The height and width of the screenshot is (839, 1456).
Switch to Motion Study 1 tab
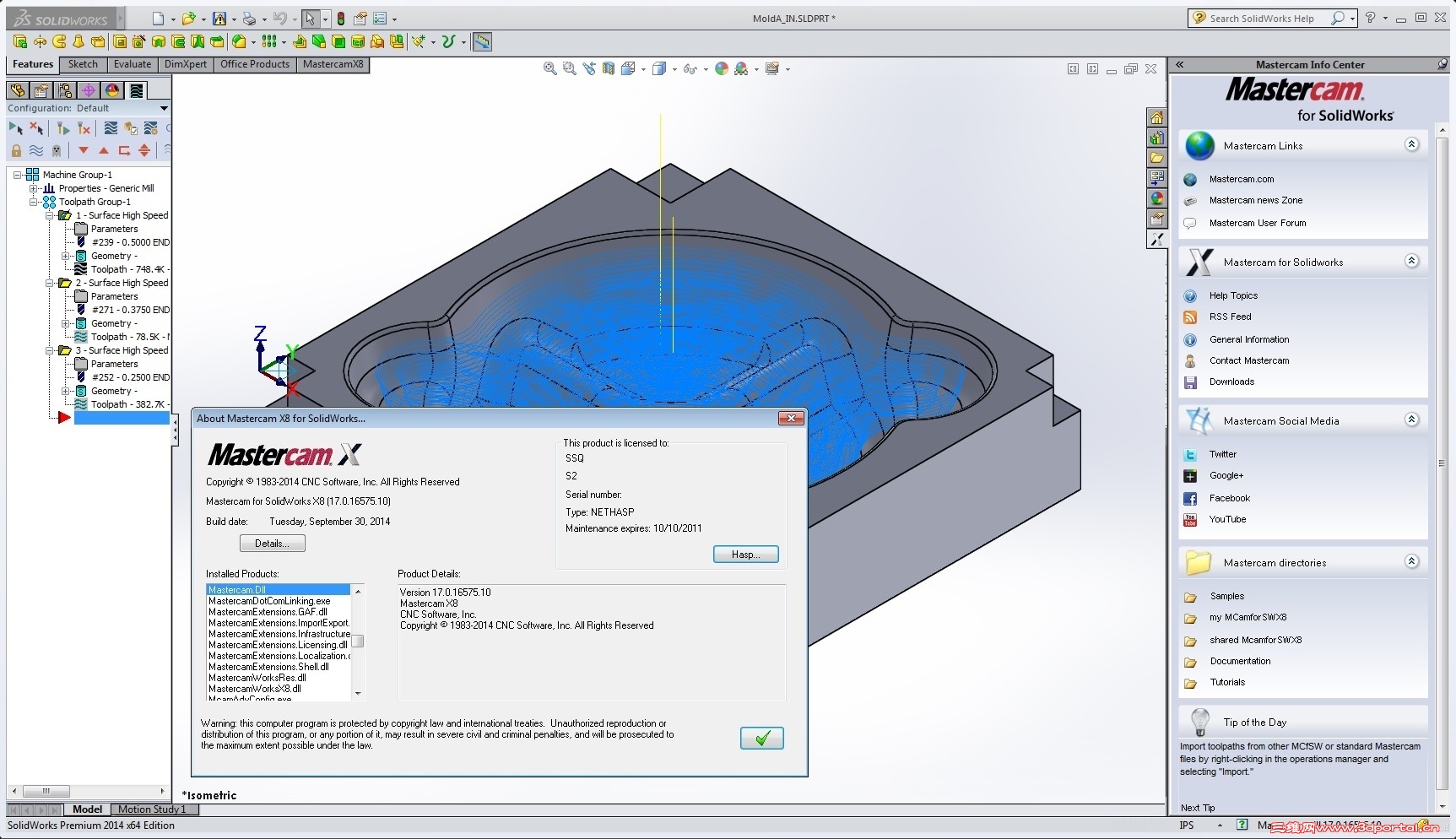click(152, 809)
